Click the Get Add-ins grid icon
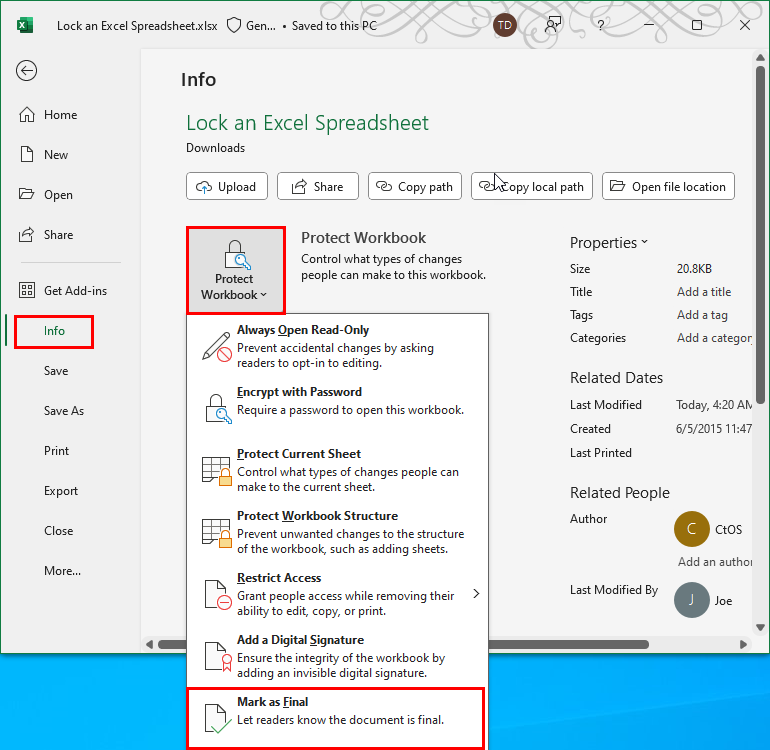770x750 pixels. point(27,290)
